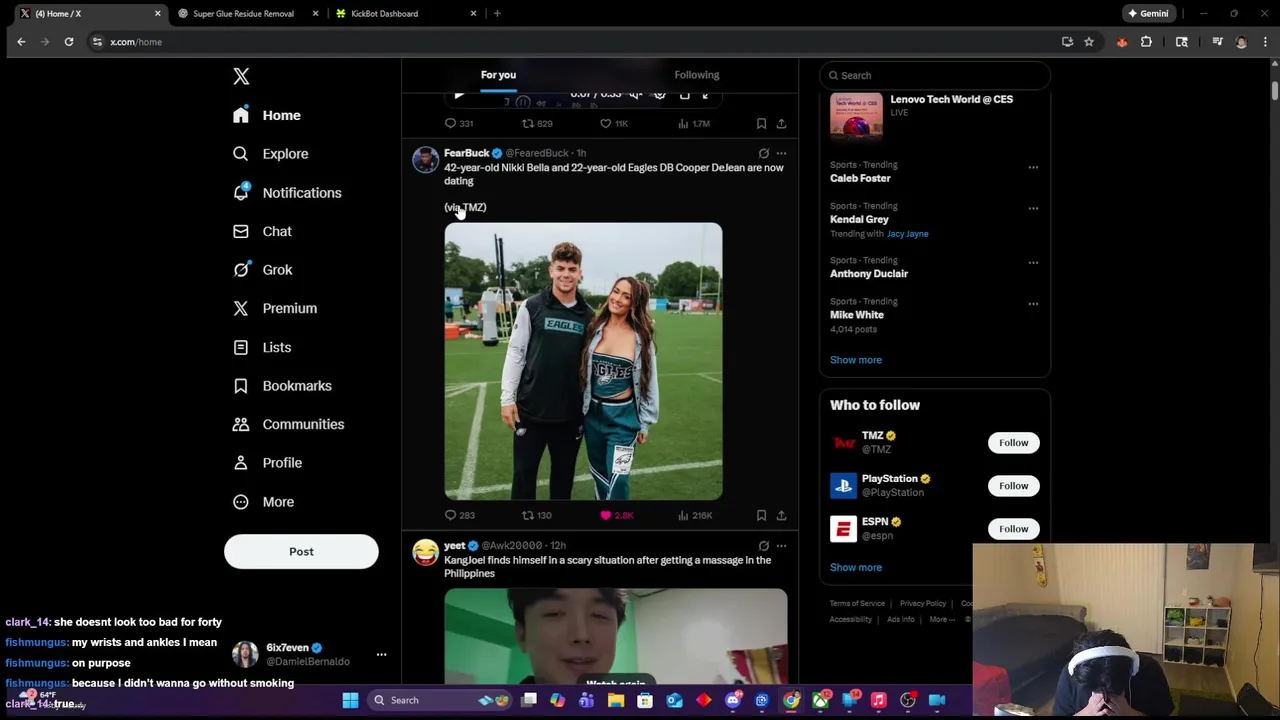Click the X logo in sidebar
Image resolution: width=1280 pixels, height=720 pixels.
click(x=241, y=77)
